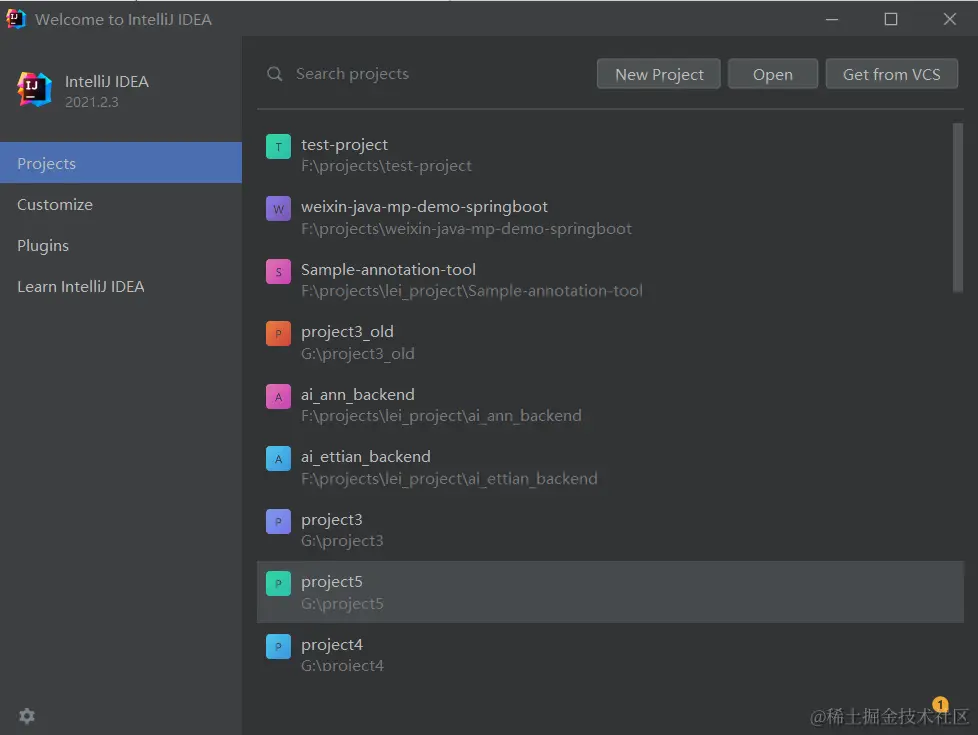Click version text 2021.2.3

[92, 102]
